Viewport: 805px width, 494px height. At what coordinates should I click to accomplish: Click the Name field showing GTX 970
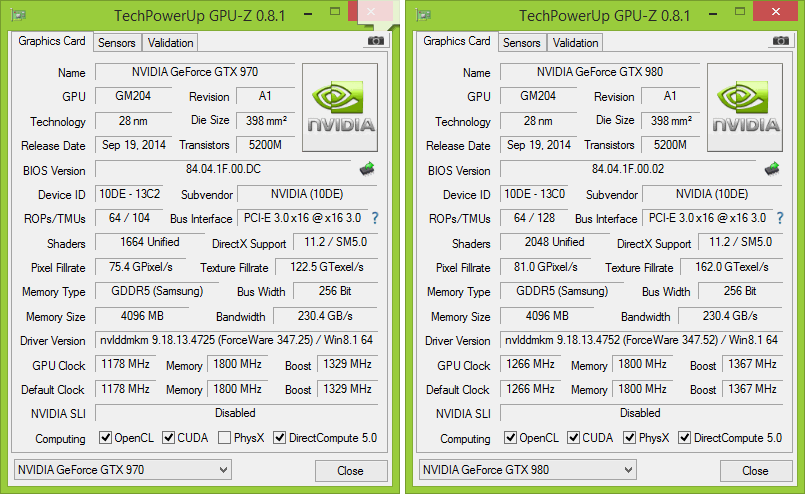click(x=195, y=72)
